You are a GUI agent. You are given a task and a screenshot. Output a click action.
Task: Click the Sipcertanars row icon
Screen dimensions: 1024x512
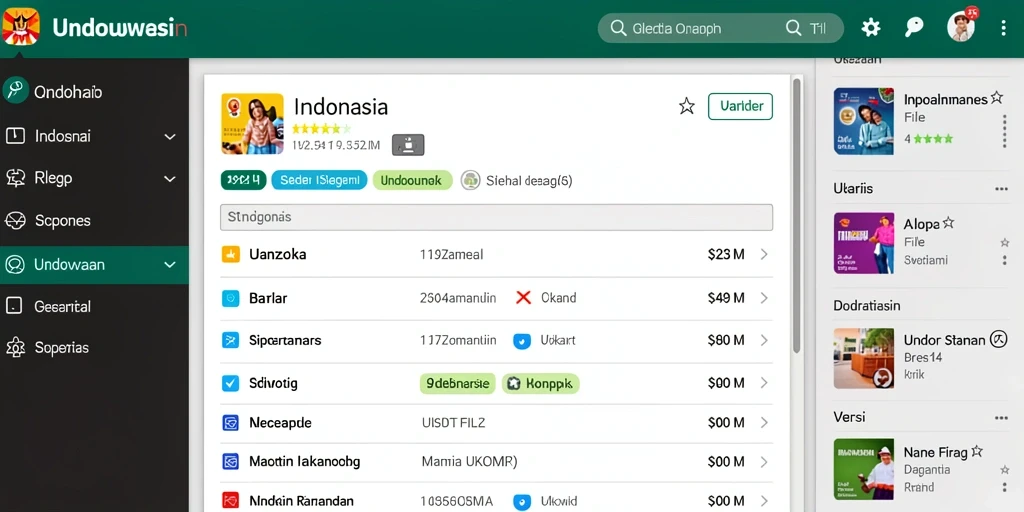[x=231, y=340]
